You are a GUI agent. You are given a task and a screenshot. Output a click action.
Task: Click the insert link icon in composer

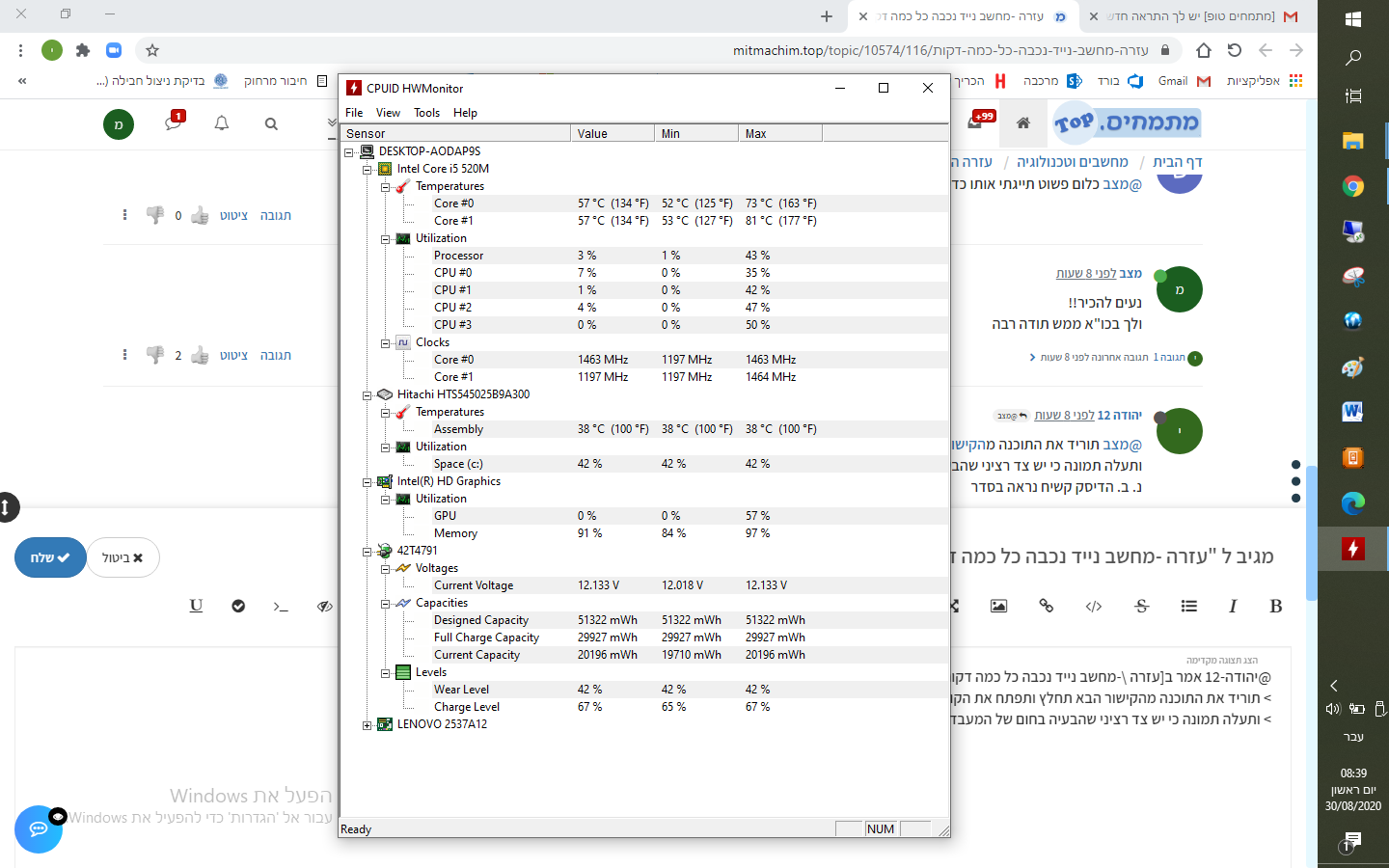click(1047, 606)
